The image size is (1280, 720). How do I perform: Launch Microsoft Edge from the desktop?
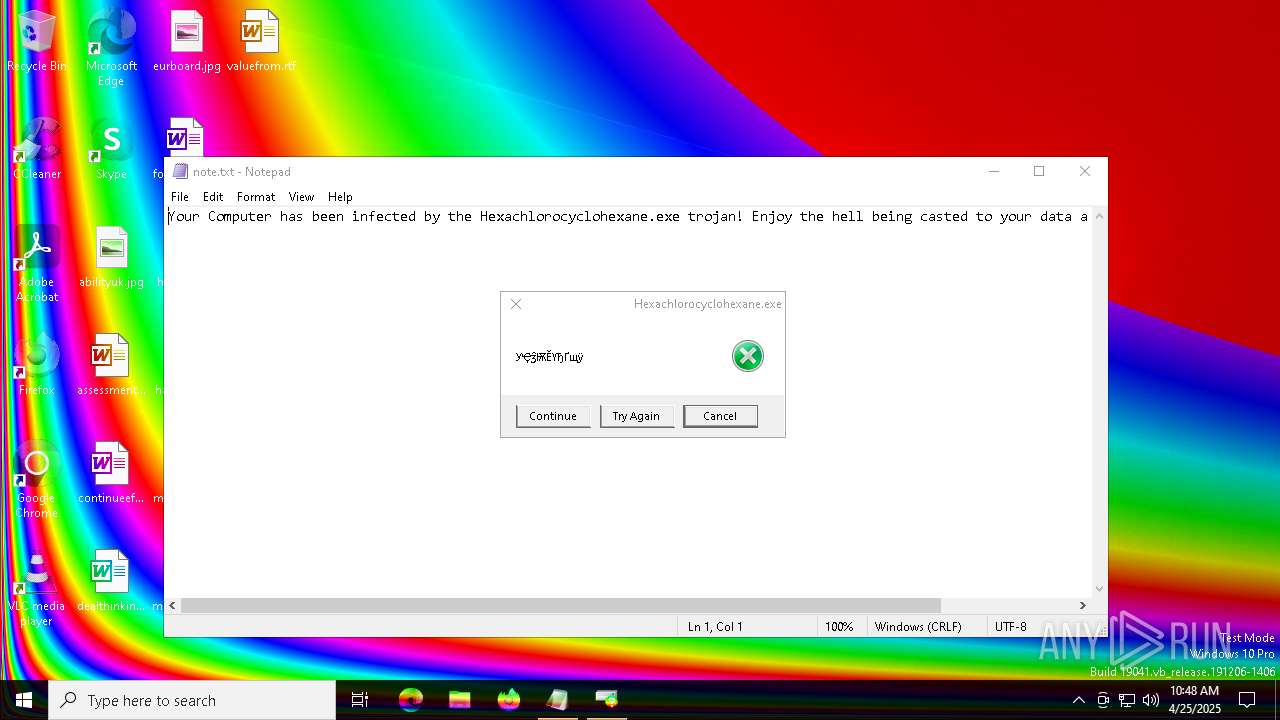tap(111, 46)
